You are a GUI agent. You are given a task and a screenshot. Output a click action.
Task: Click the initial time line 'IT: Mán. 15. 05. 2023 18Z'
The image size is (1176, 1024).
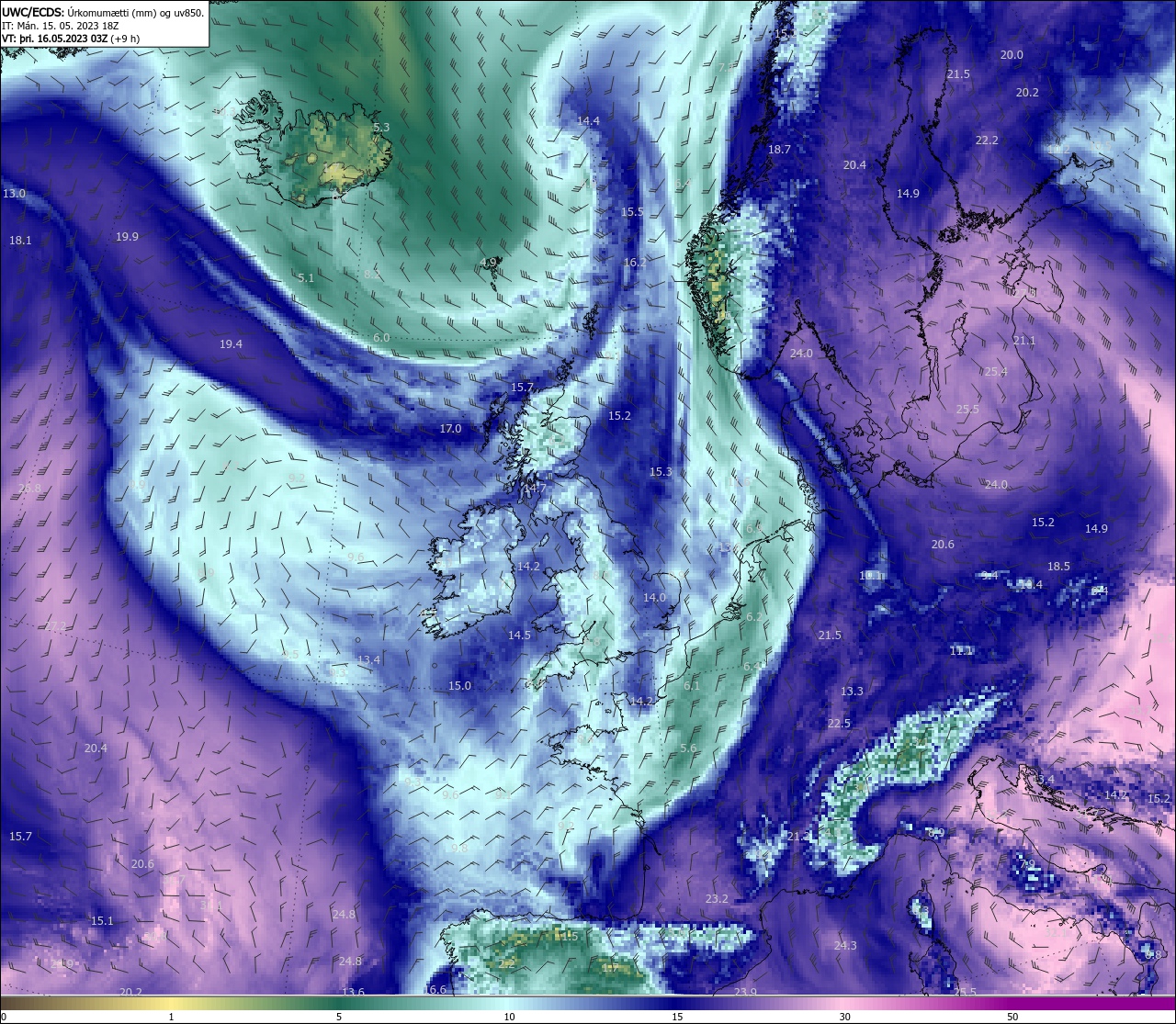pos(62,26)
